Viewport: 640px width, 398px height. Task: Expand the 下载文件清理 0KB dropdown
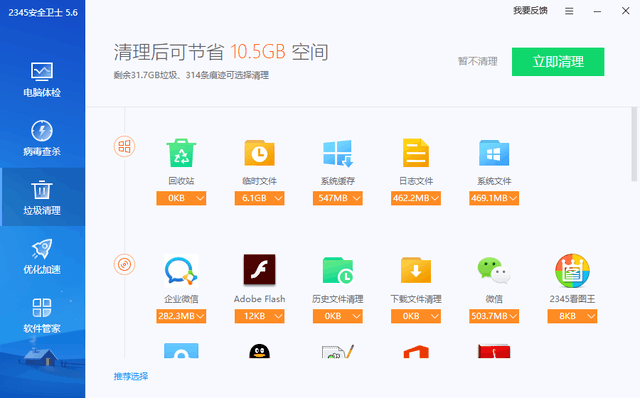click(416, 316)
